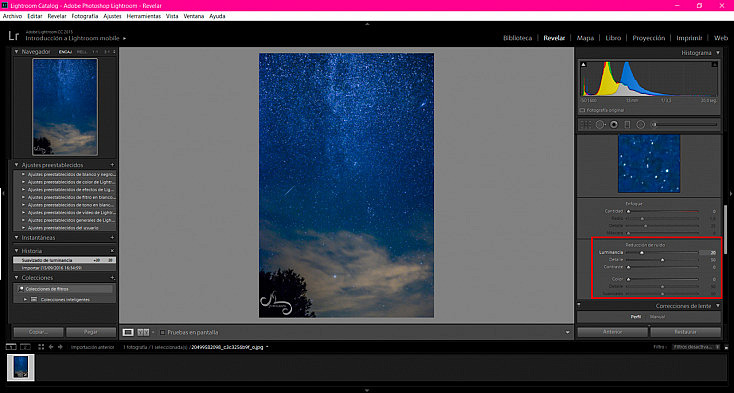Screen dimensions: 734x393
Task: Create a snapshot with Instantáneas plus icon
Action: click(x=112, y=238)
